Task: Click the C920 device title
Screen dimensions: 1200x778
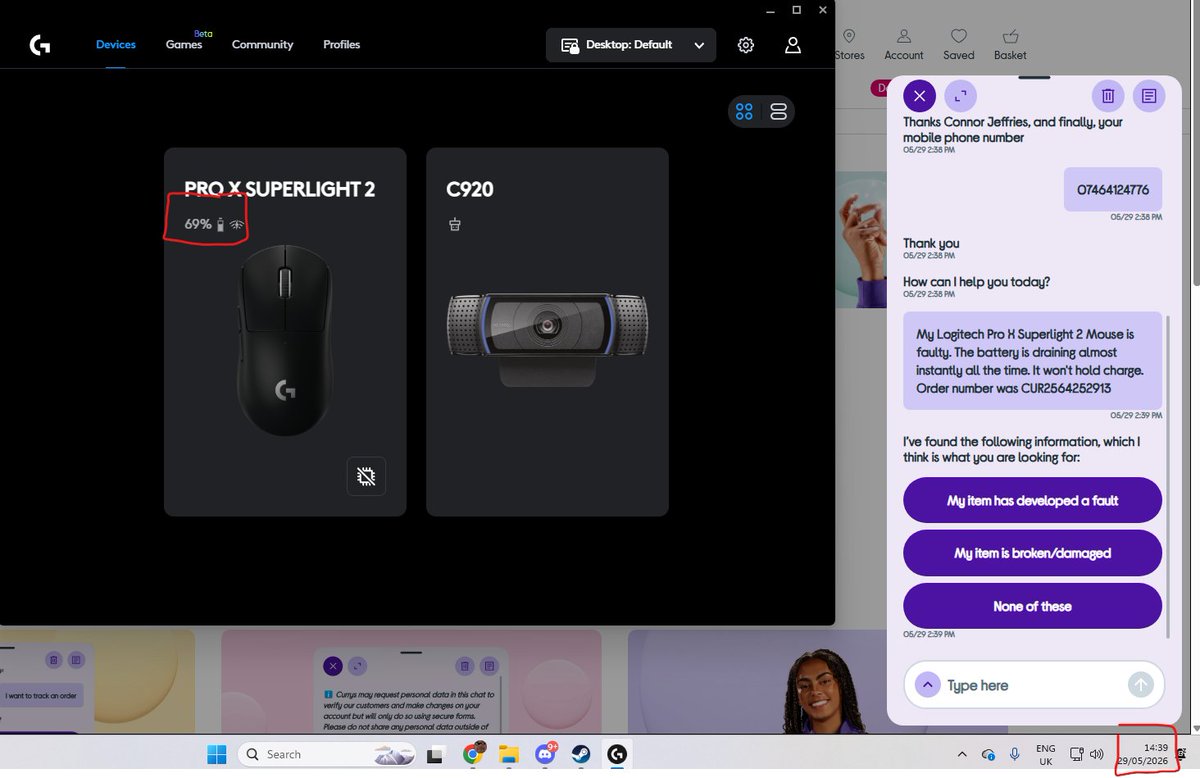Action: coord(470,189)
